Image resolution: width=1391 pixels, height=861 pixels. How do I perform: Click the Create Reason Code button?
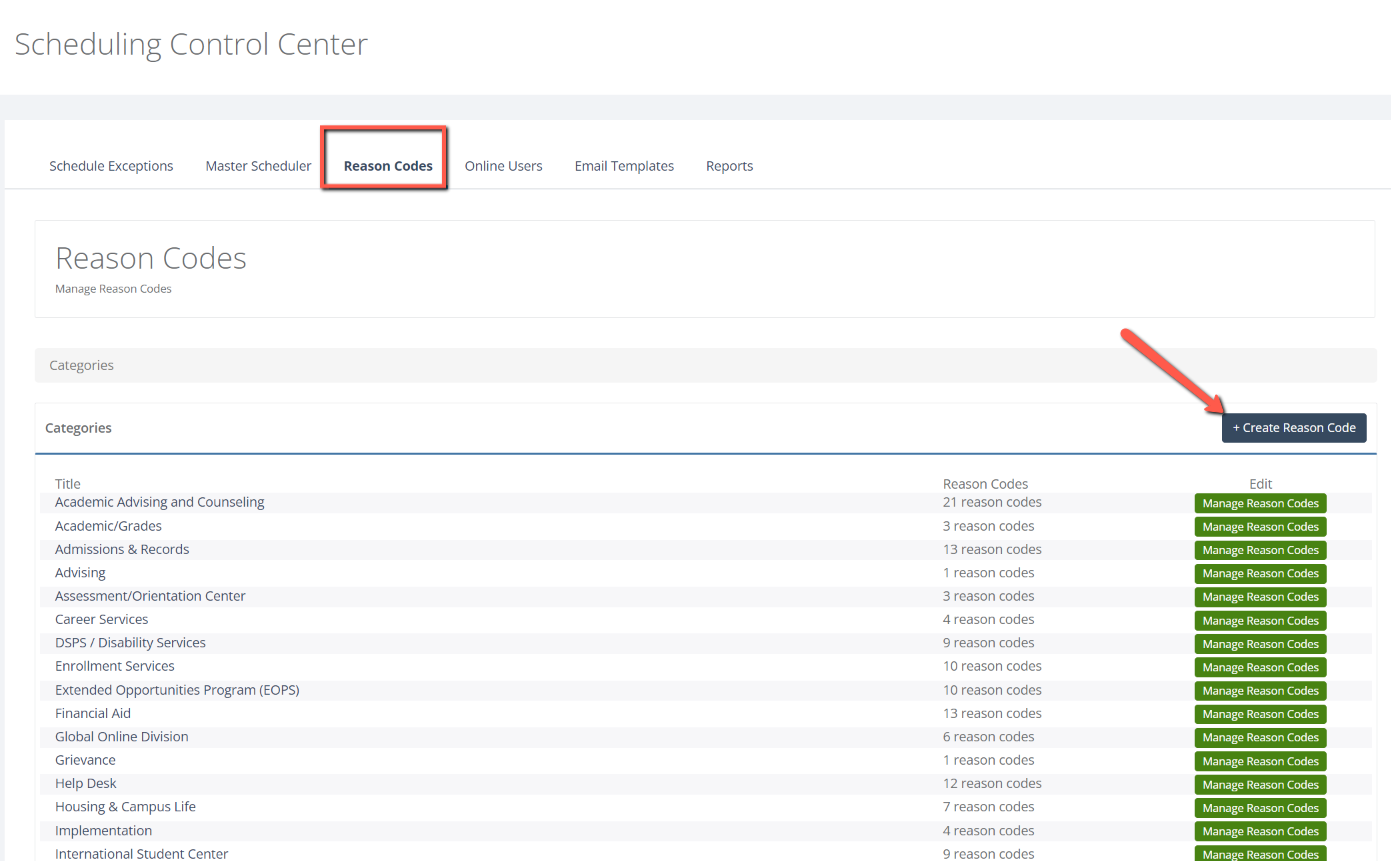(1294, 427)
